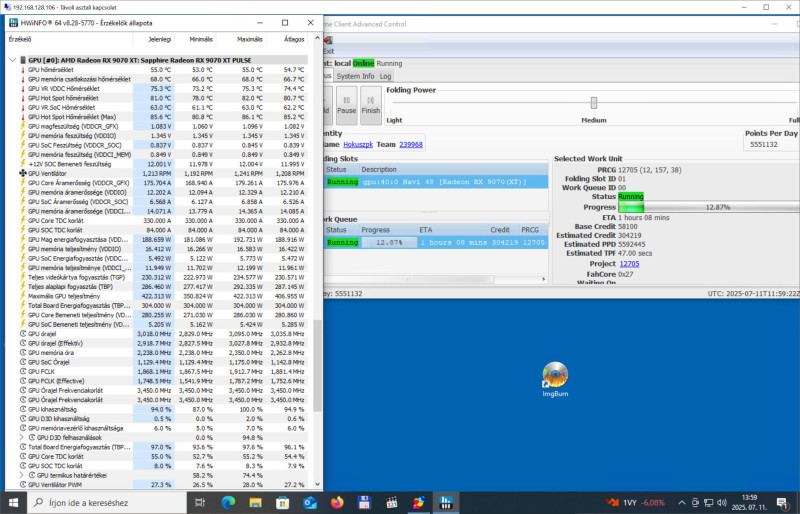The width and height of the screenshot is (800, 514).
Task: Click bolt icon of Teljes videókártya fogyasztás (TGP)
Action: pyautogui.click(x=23, y=277)
